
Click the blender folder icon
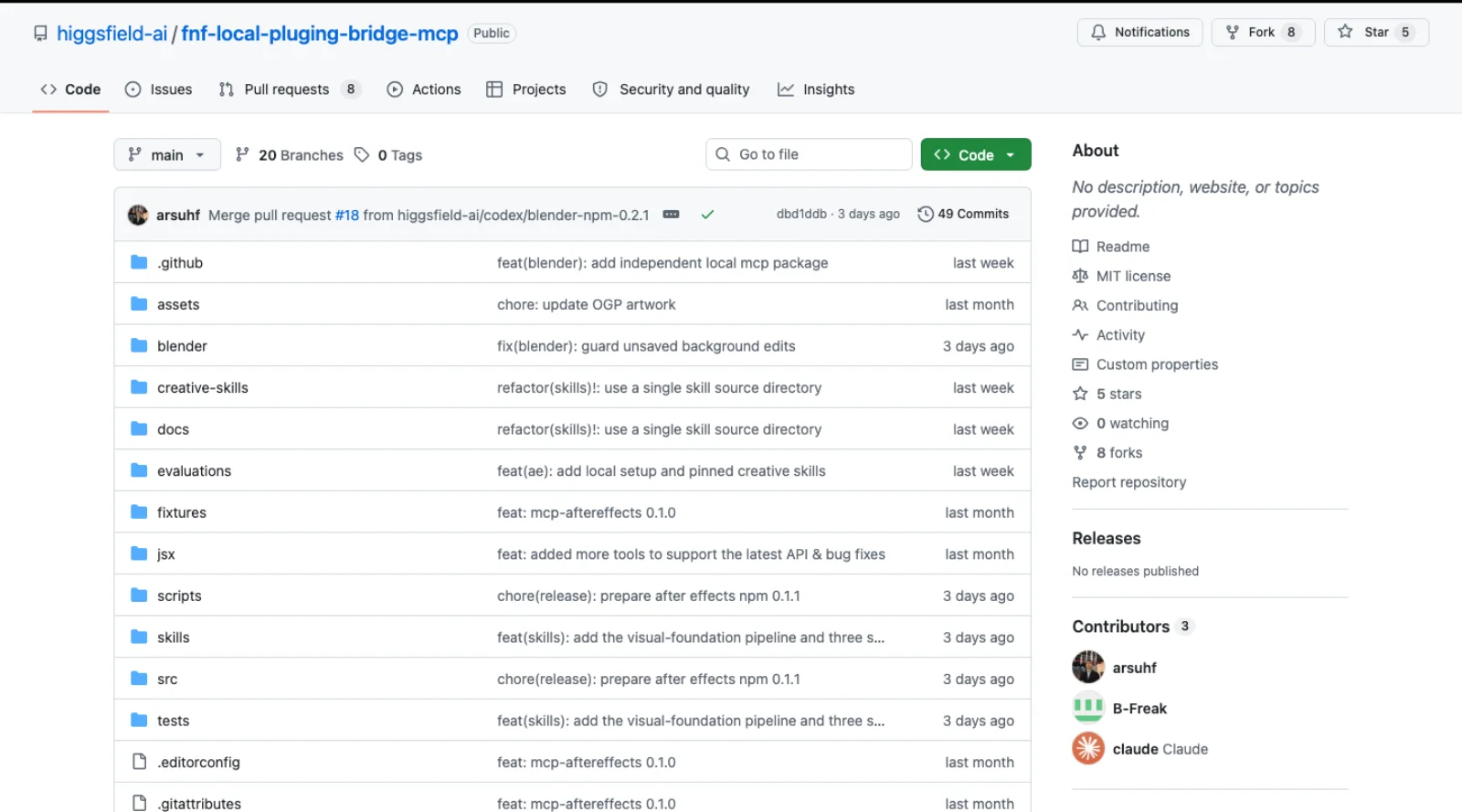point(139,345)
